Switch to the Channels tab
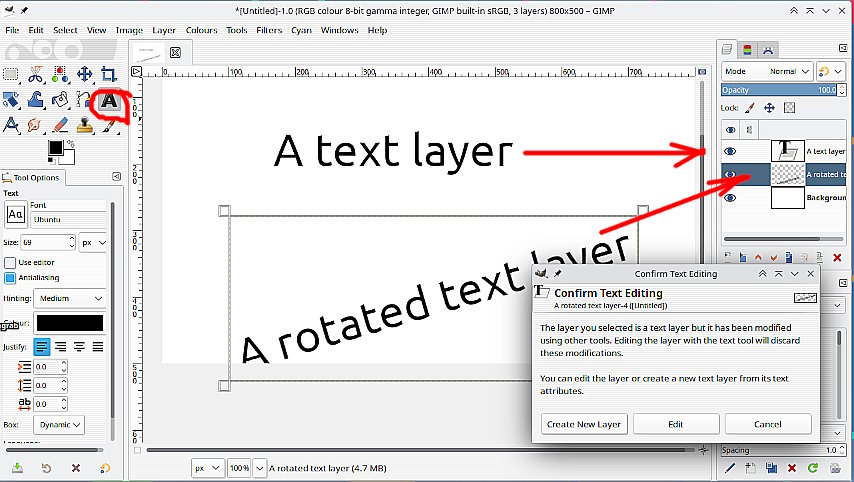Viewport: 854px width, 482px height. pyautogui.click(x=747, y=50)
